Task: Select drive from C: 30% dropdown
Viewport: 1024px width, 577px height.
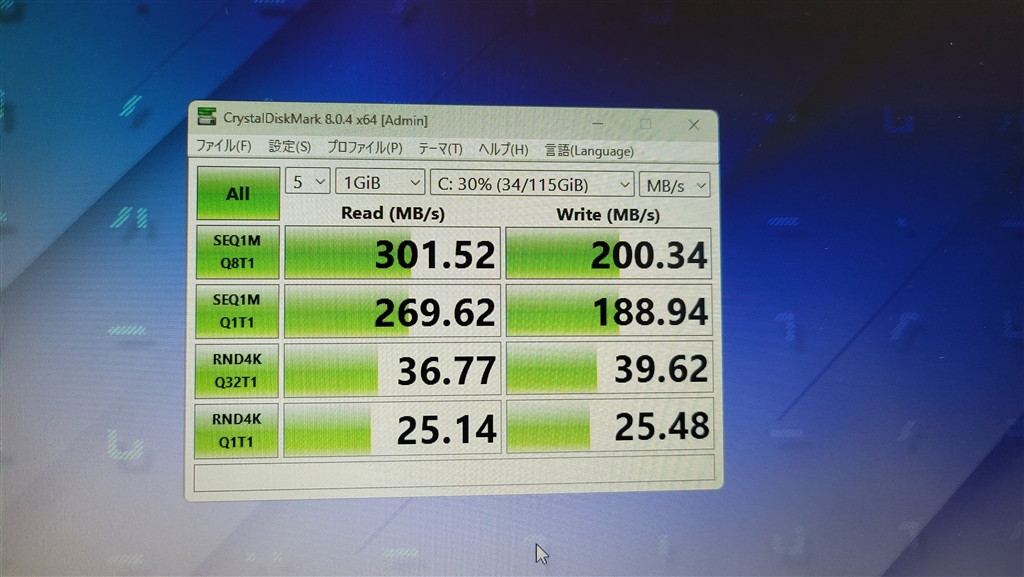Action: pos(531,185)
